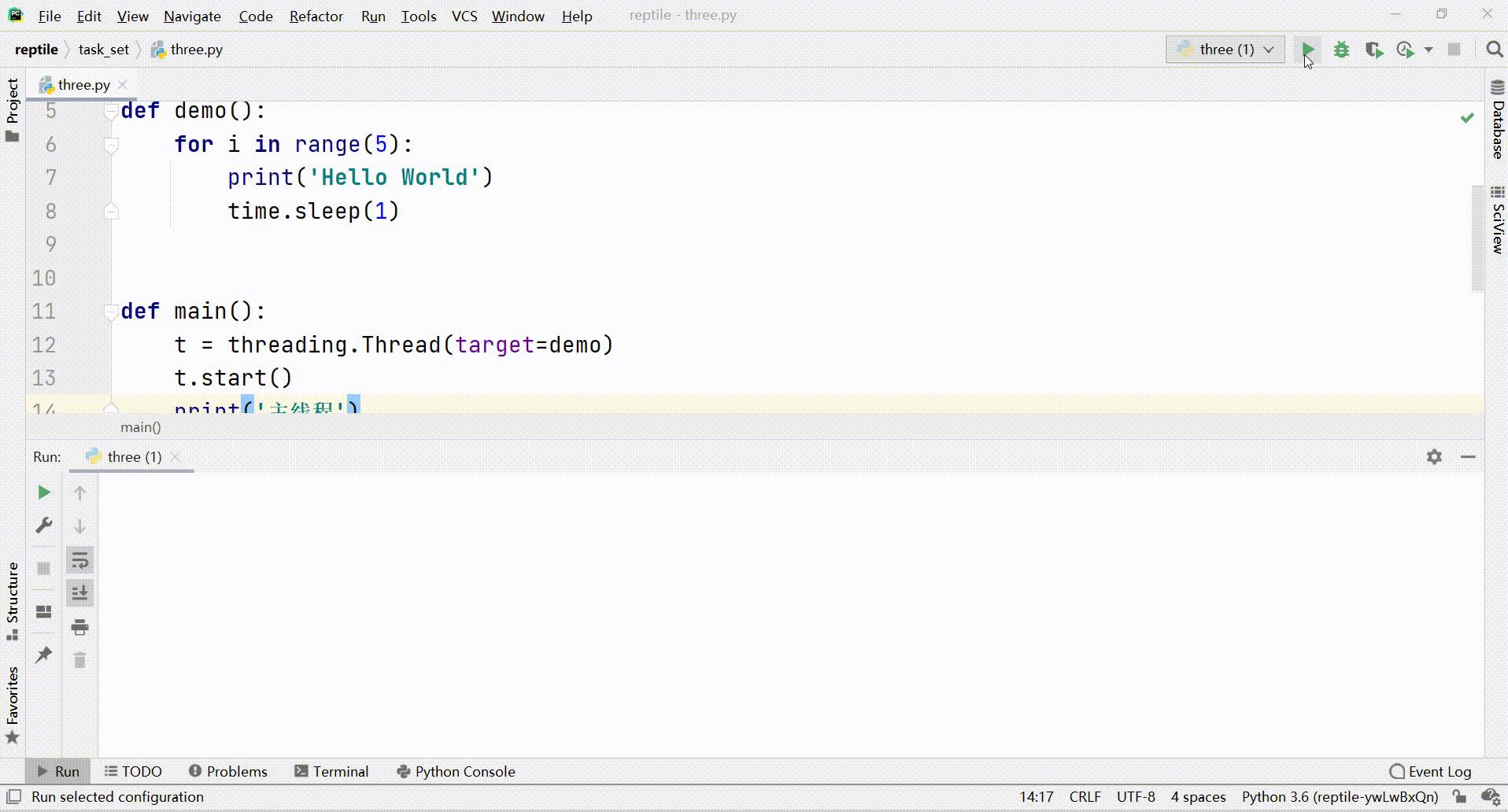1508x812 pixels.
Task: Close the three (1) run tab
Action: point(176,457)
